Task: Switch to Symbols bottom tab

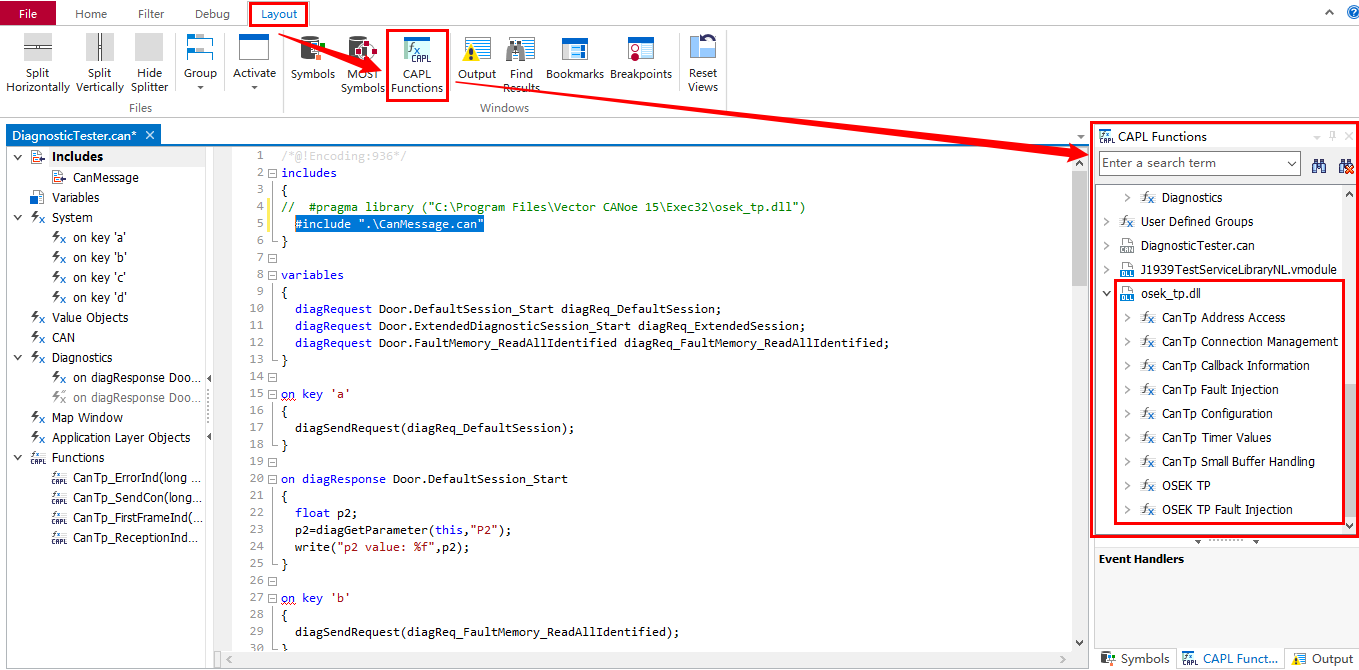Action: (x=1135, y=658)
